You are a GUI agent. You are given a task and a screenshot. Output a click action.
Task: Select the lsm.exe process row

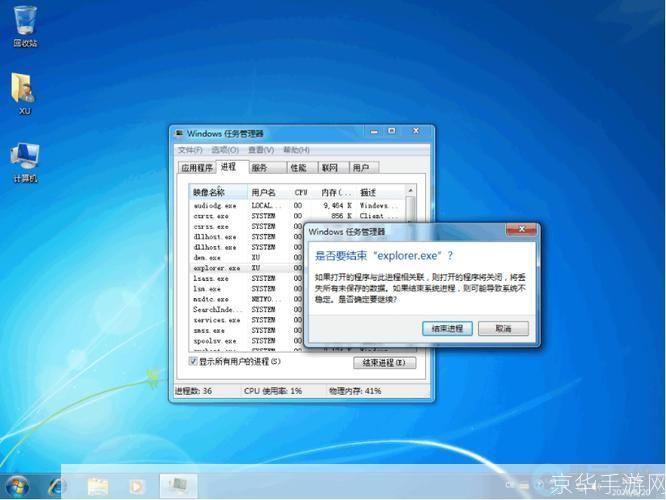(246, 289)
